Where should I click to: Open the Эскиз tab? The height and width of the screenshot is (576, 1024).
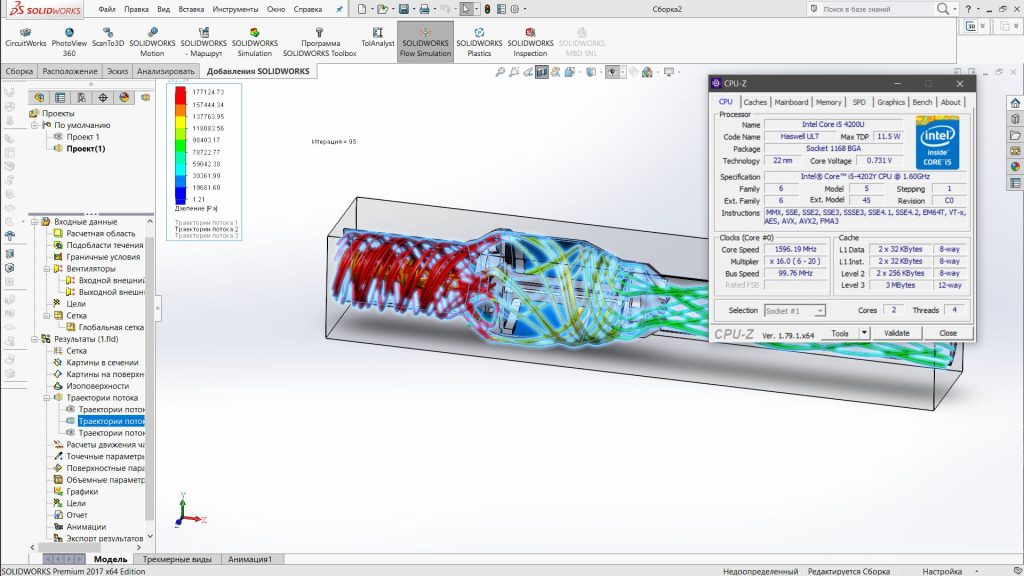[x=118, y=71]
